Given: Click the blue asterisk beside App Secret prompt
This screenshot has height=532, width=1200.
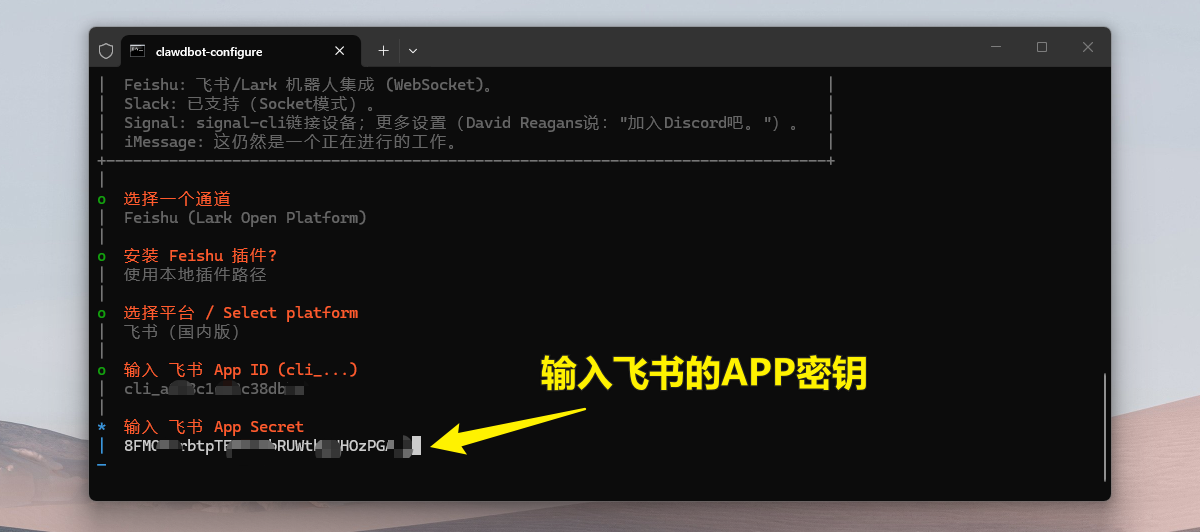Looking at the screenshot, I should click(102, 427).
